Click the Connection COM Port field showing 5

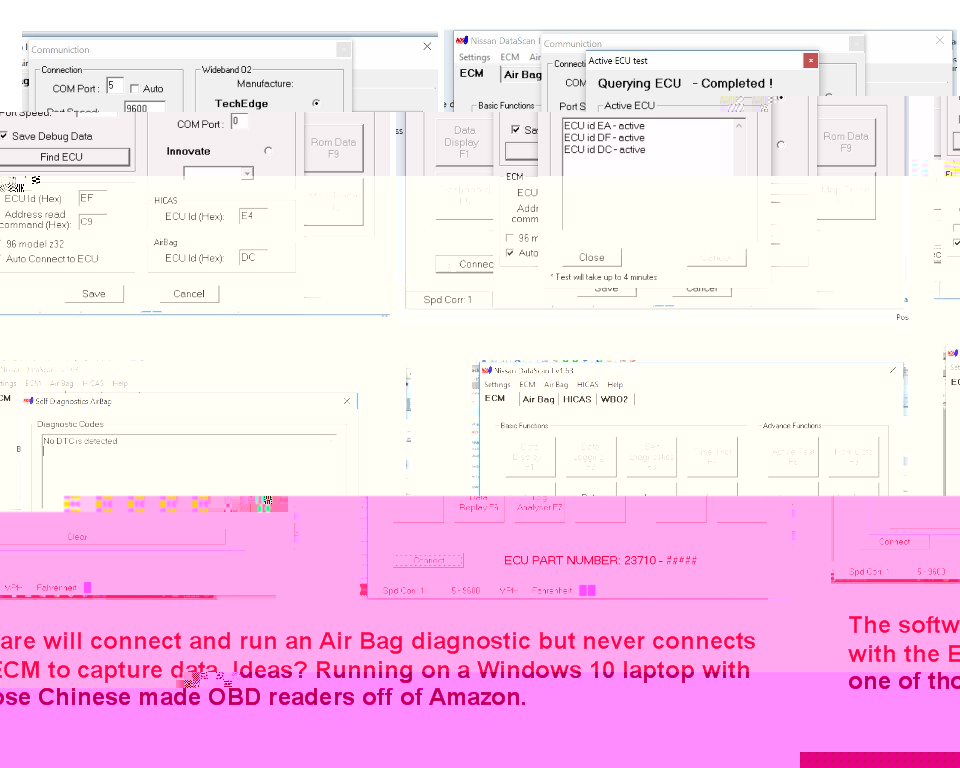(x=114, y=86)
